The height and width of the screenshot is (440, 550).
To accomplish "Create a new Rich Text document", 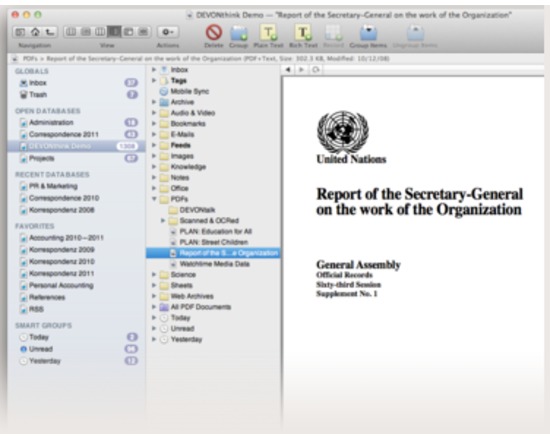I will point(303,33).
